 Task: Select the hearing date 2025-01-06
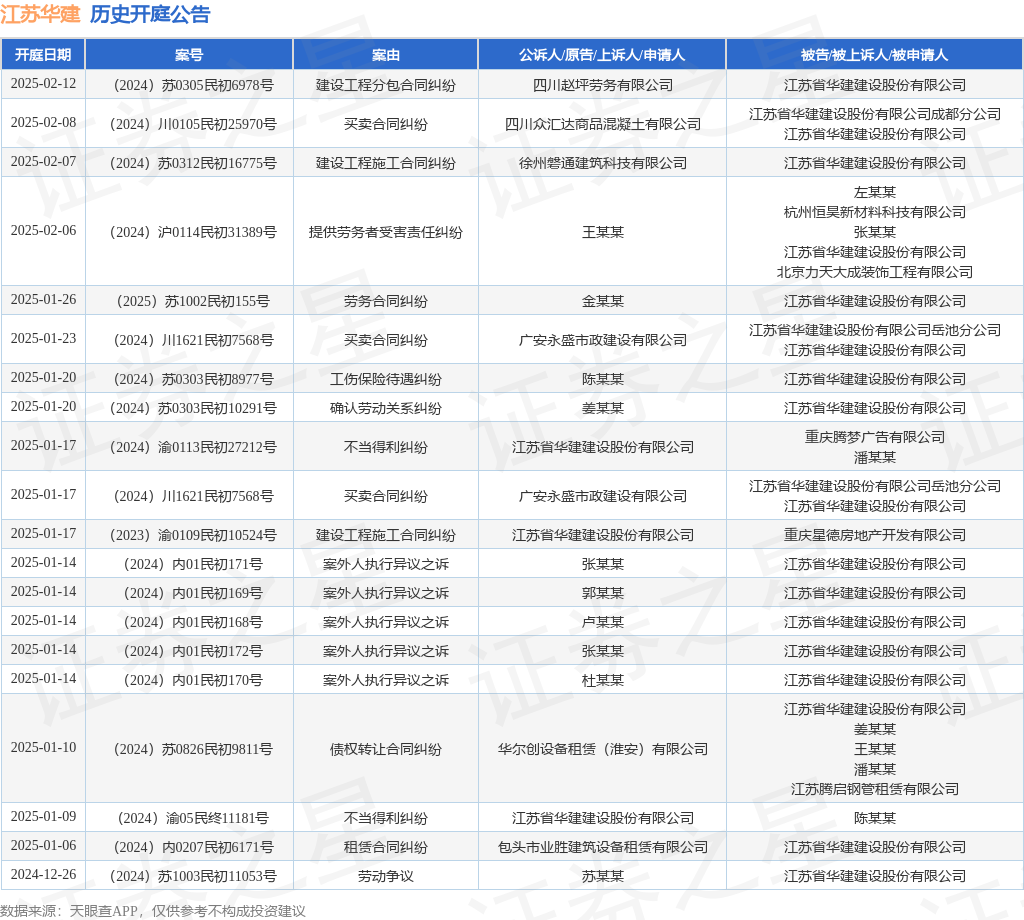pos(43,846)
